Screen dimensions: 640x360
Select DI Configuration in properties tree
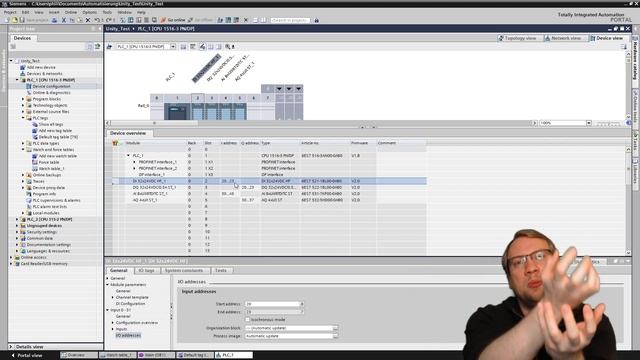click(130, 304)
